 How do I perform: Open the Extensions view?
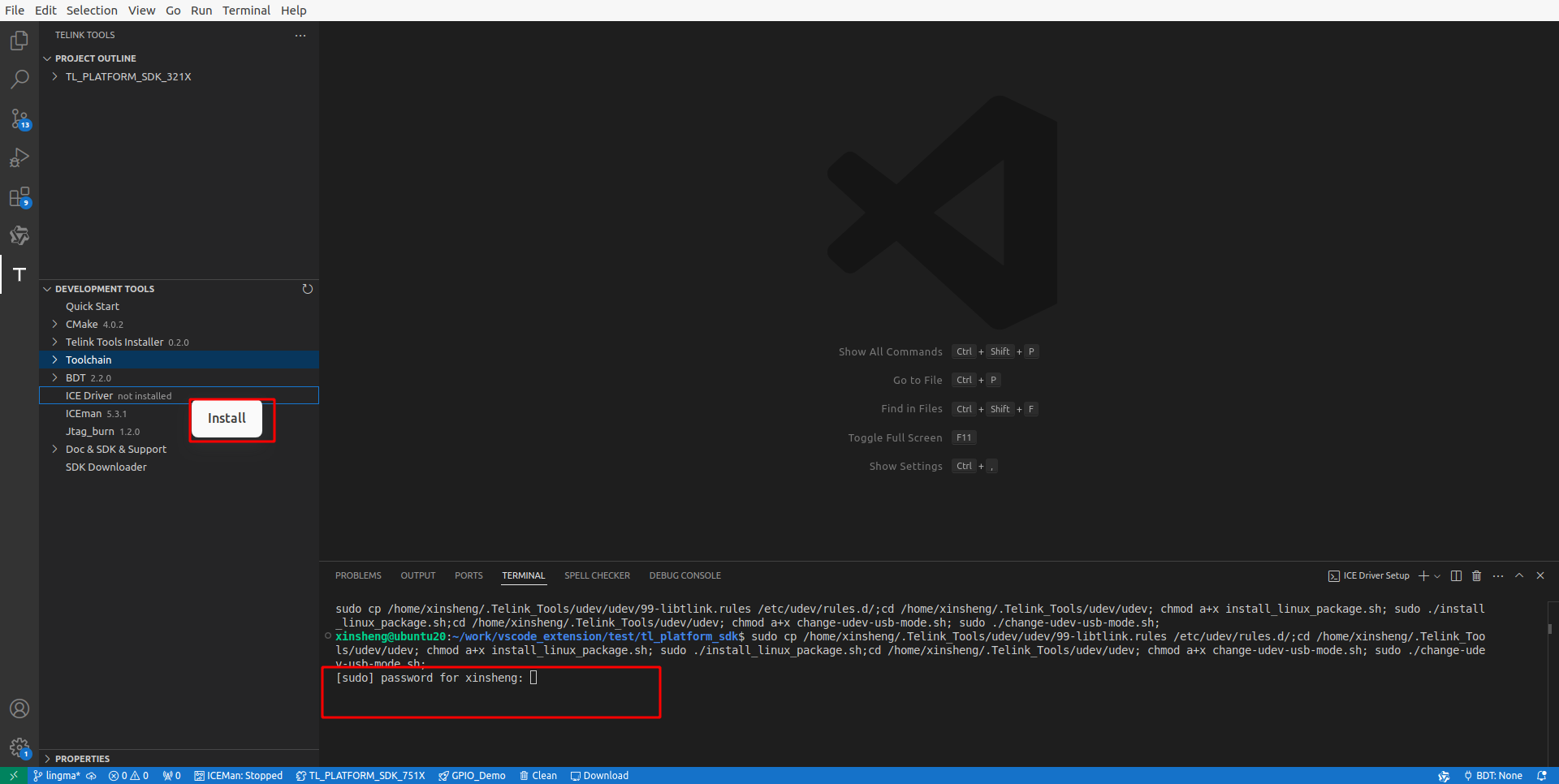[x=19, y=197]
